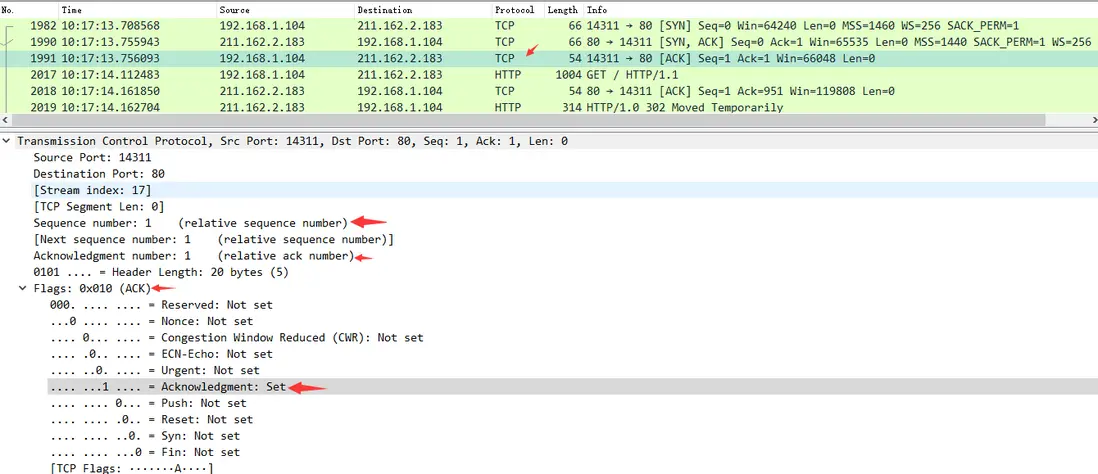Screen dimensions: 1098x474
Task: Select the Source Port: 14311 field
Action: pos(92,158)
